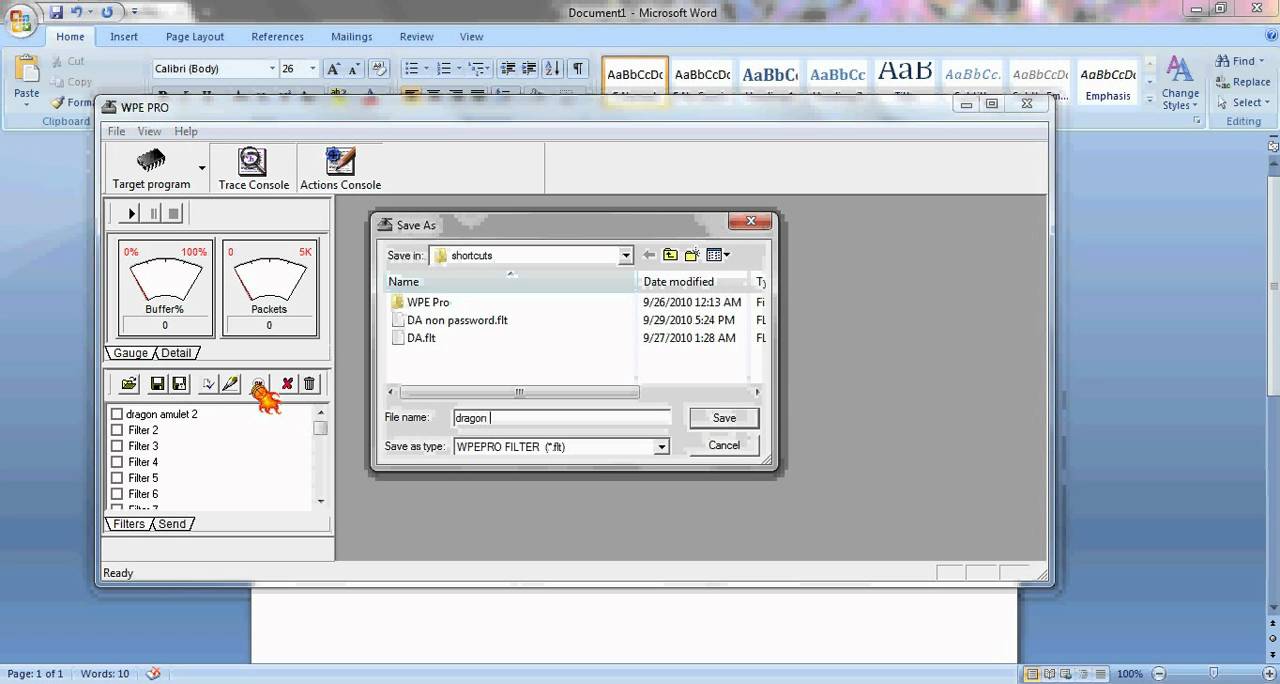Click Shrink Font in Word ribbon

point(353,69)
